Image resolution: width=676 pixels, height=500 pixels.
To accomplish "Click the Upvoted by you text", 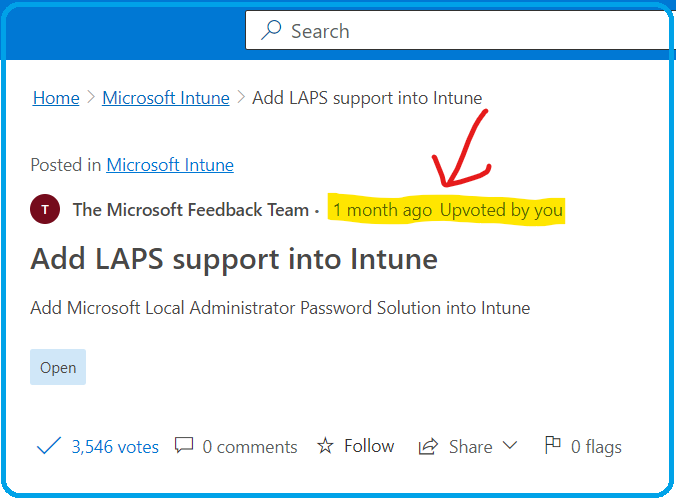I will tap(501, 210).
